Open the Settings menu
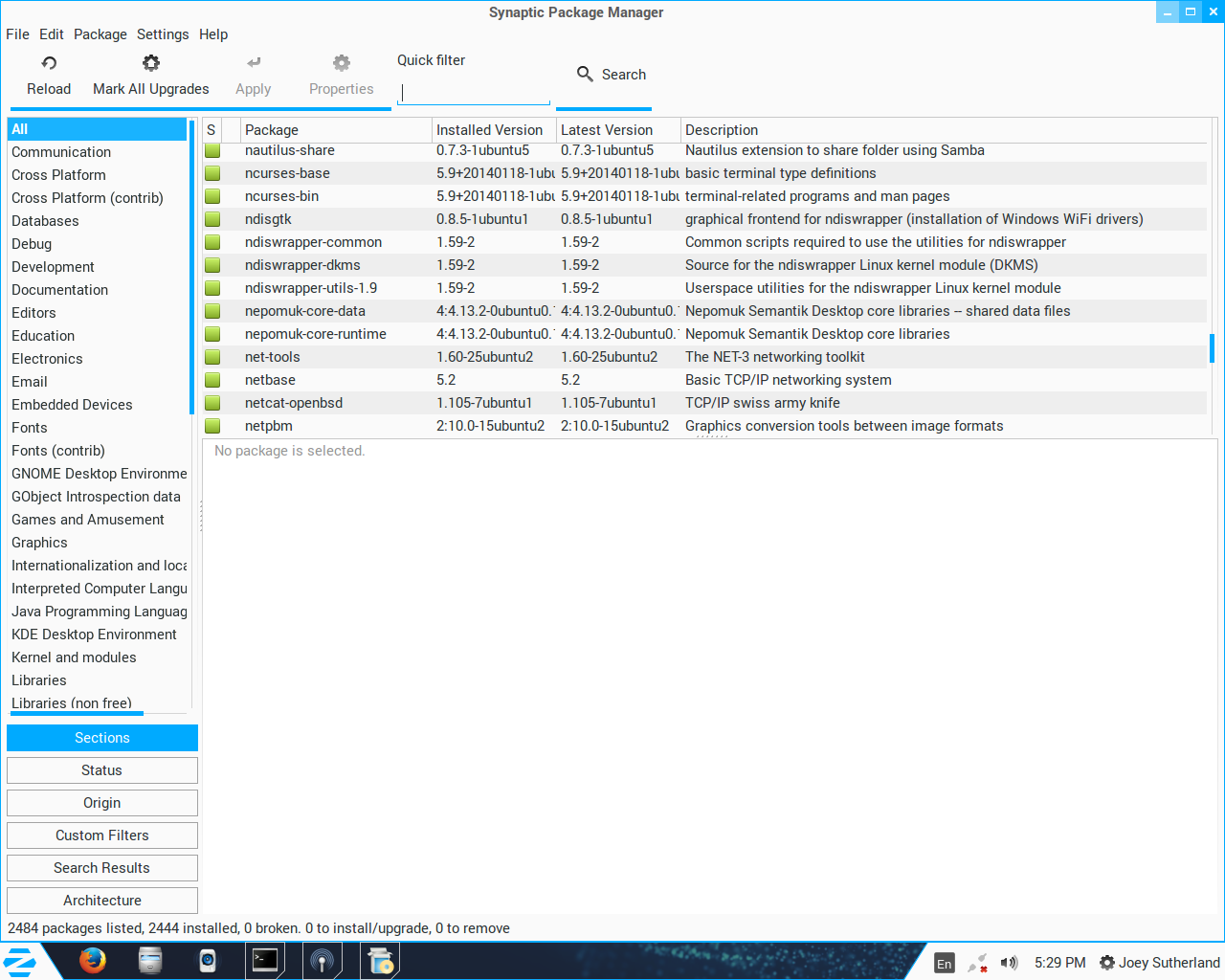Screen dimensions: 1225x980 tap(163, 34)
